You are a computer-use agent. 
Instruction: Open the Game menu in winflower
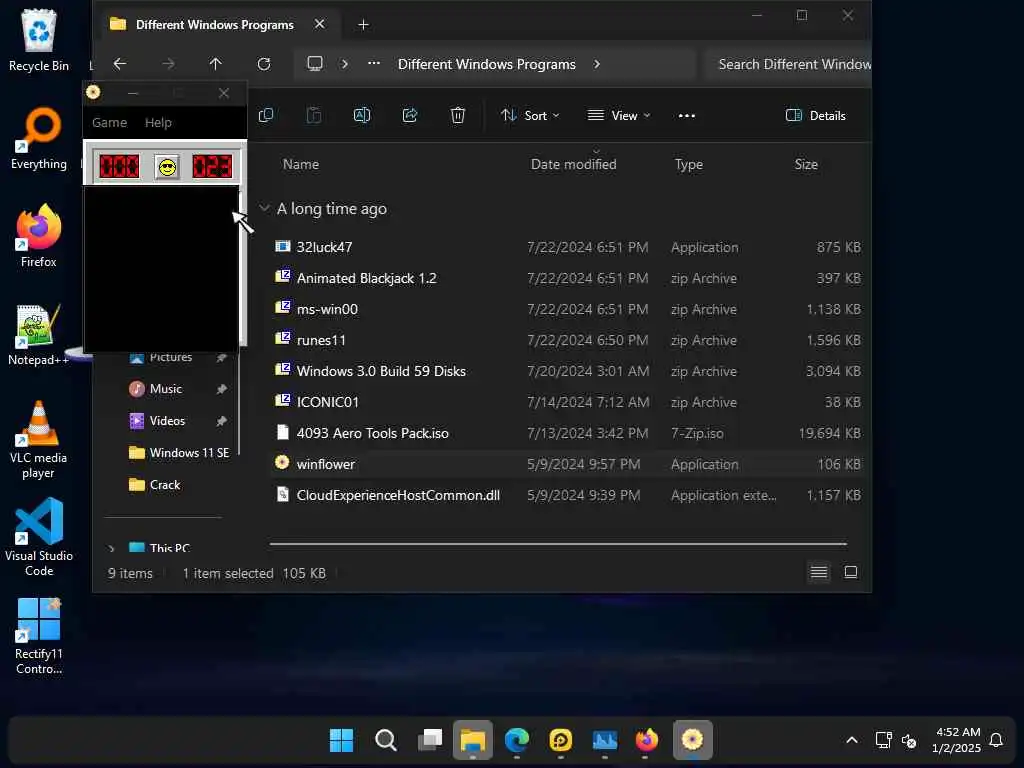109,122
